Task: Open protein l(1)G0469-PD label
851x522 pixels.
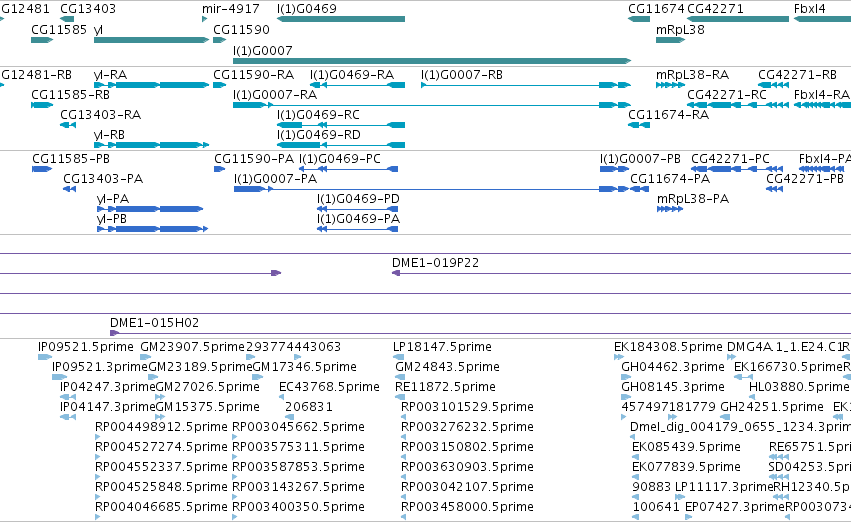Action: click(358, 199)
